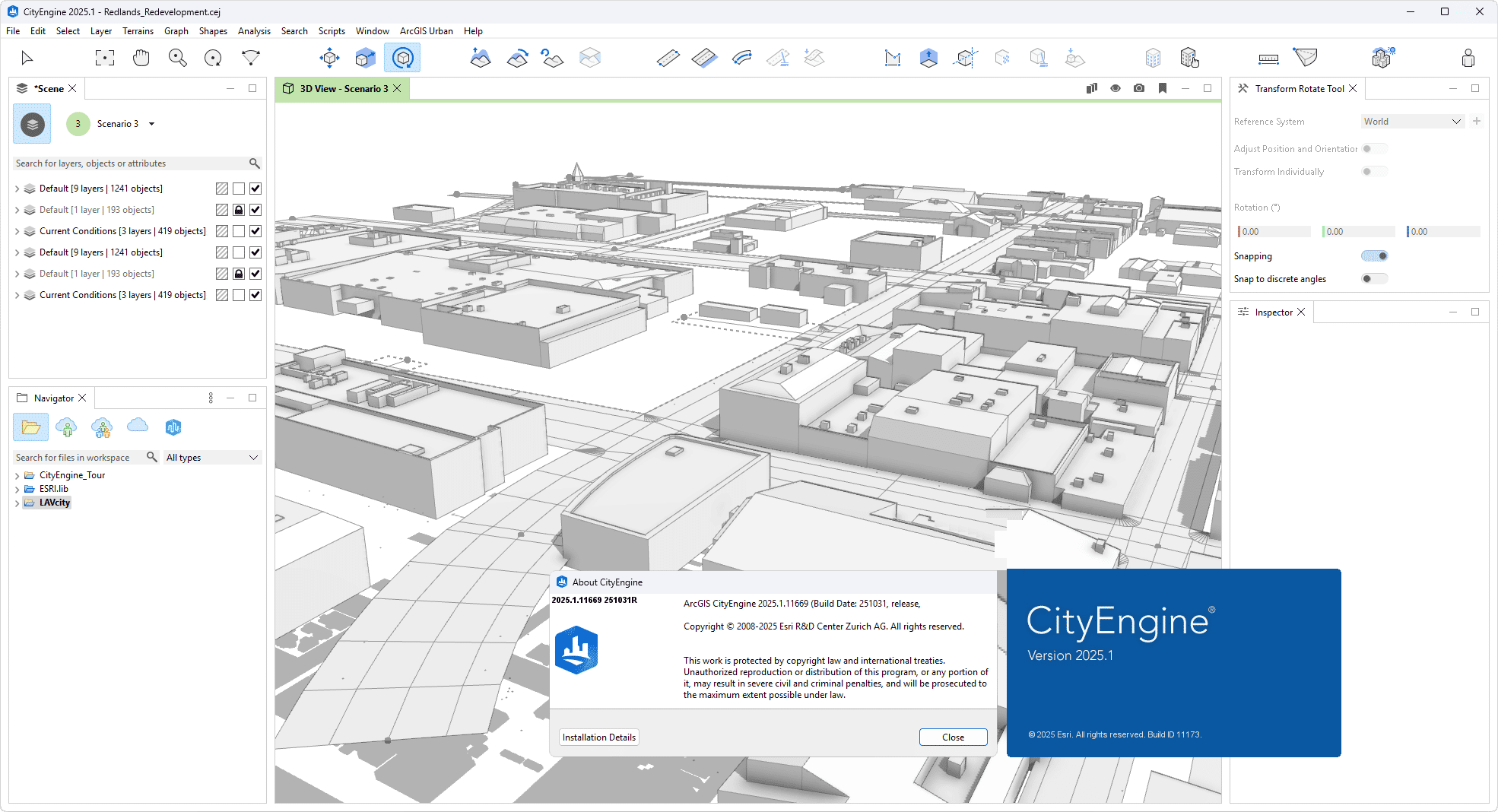Open the Reference System dropdown showing World
The width and height of the screenshot is (1498, 812).
pyautogui.click(x=1412, y=121)
